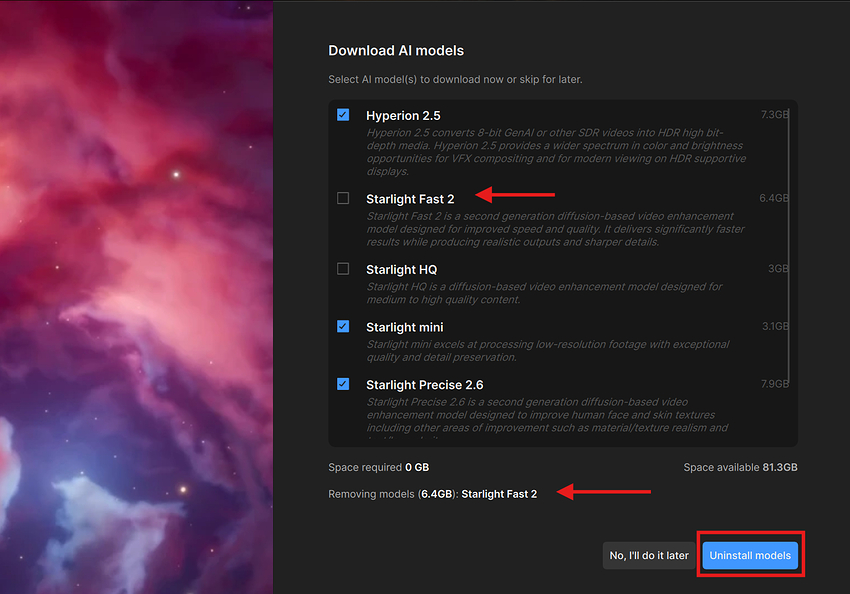
Task: Click the model list scrollbar
Action: 789,247
